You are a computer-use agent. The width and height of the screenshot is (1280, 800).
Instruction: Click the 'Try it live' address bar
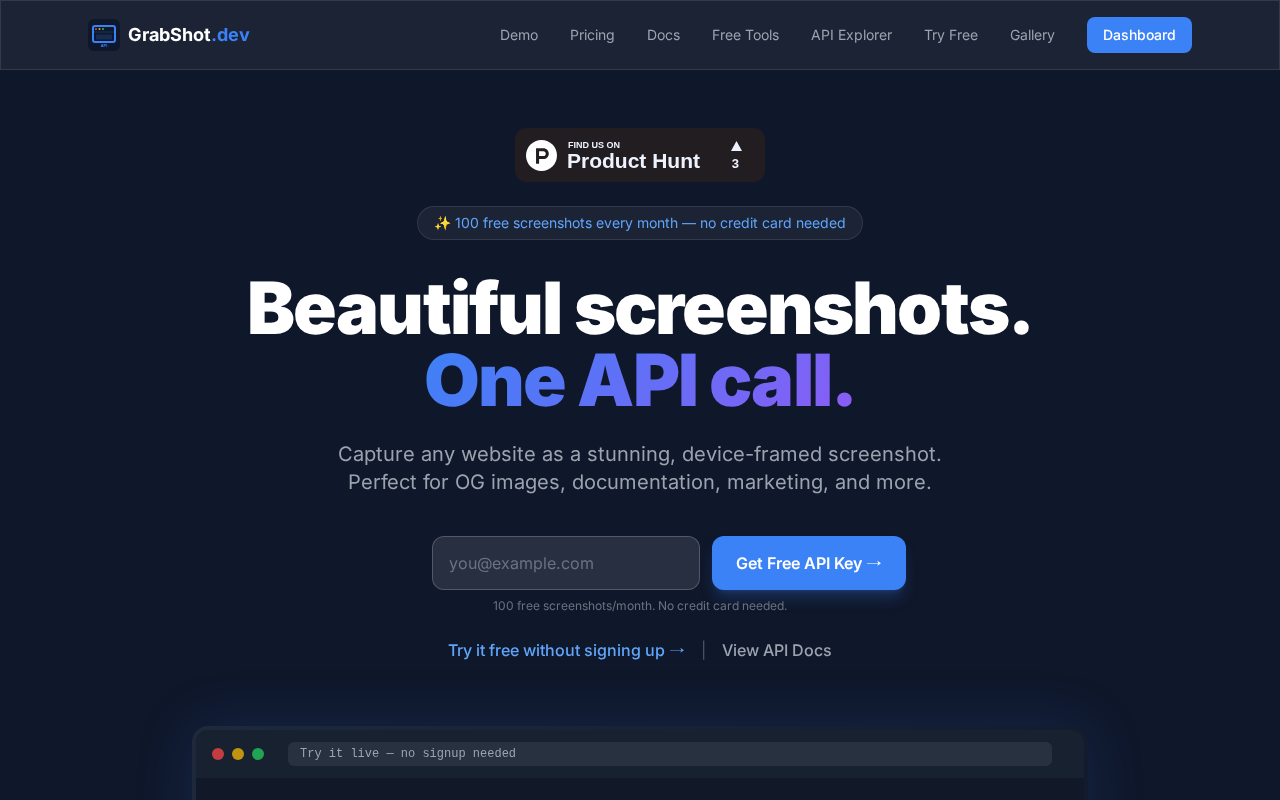coord(670,754)
